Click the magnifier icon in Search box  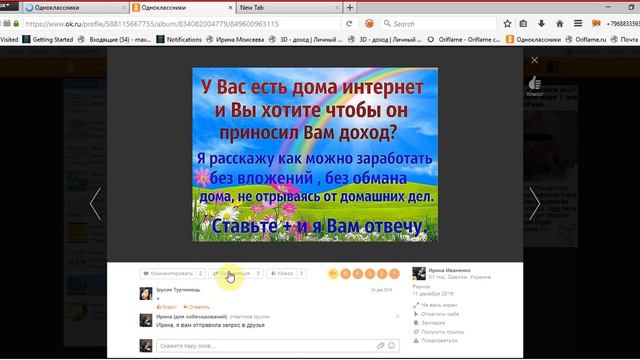(x=387, y=24)
